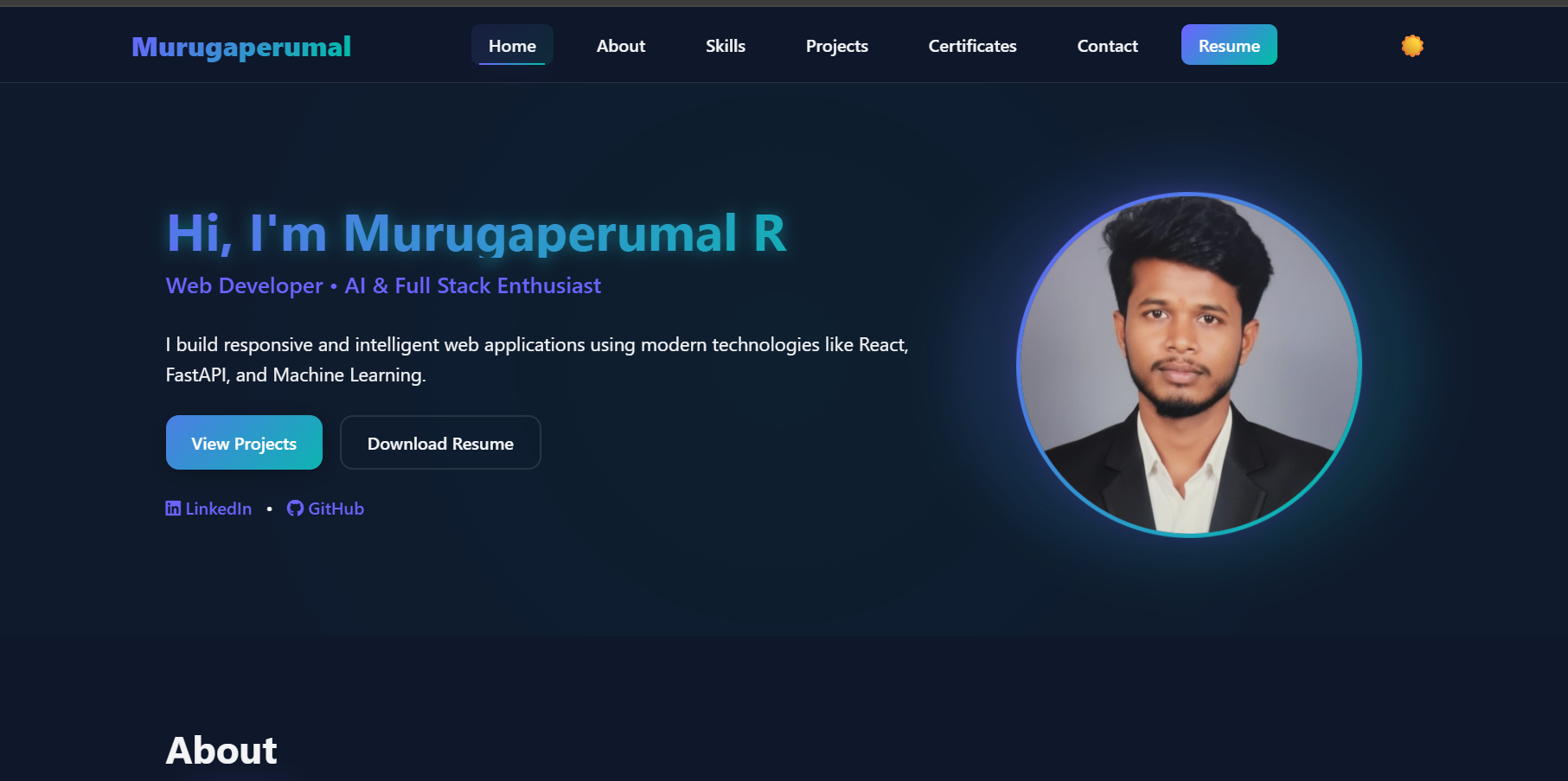Click the GitHub octocat icon
The width and height of the screenshot is (1568, 781).
point(294,509)
